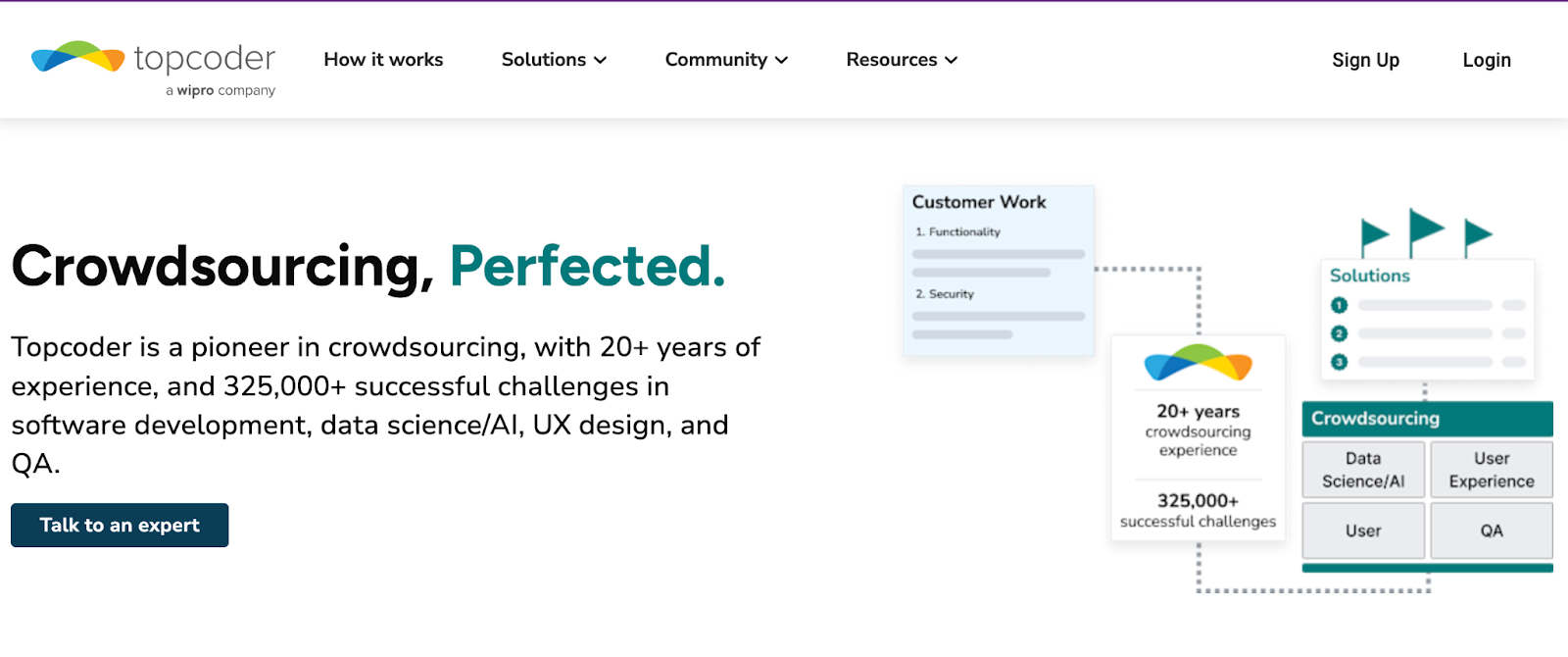Select the QA tile
Screen dimensions: 1568x657
tap(1492, 531)
